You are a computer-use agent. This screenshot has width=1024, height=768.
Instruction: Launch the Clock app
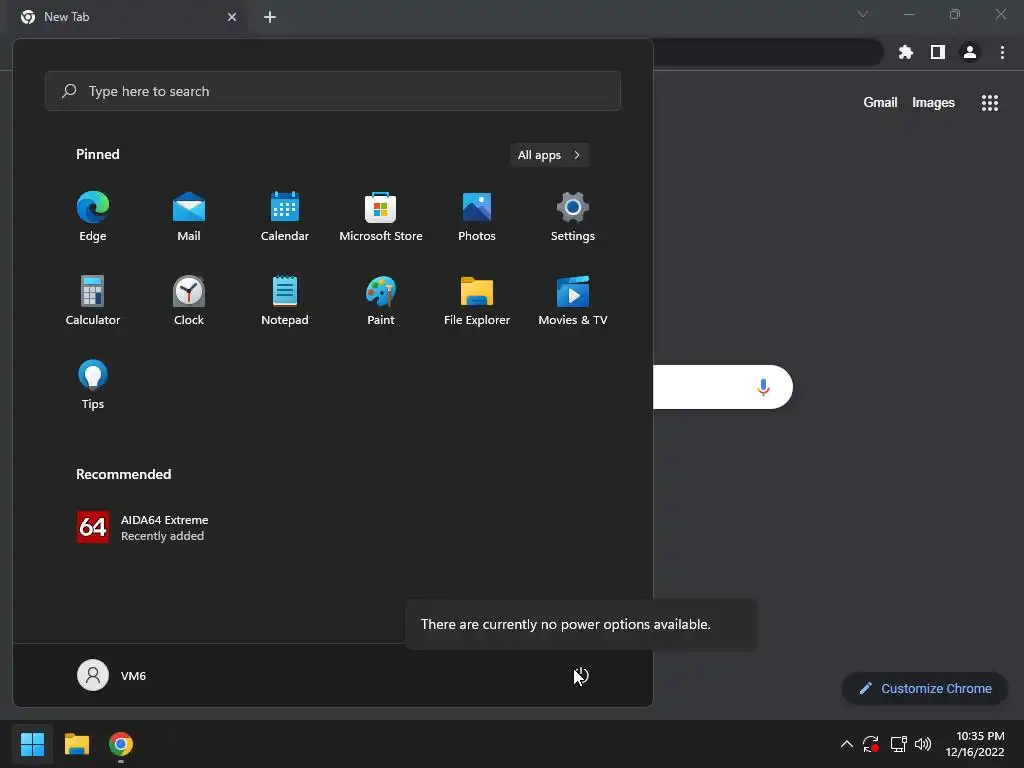189,300
